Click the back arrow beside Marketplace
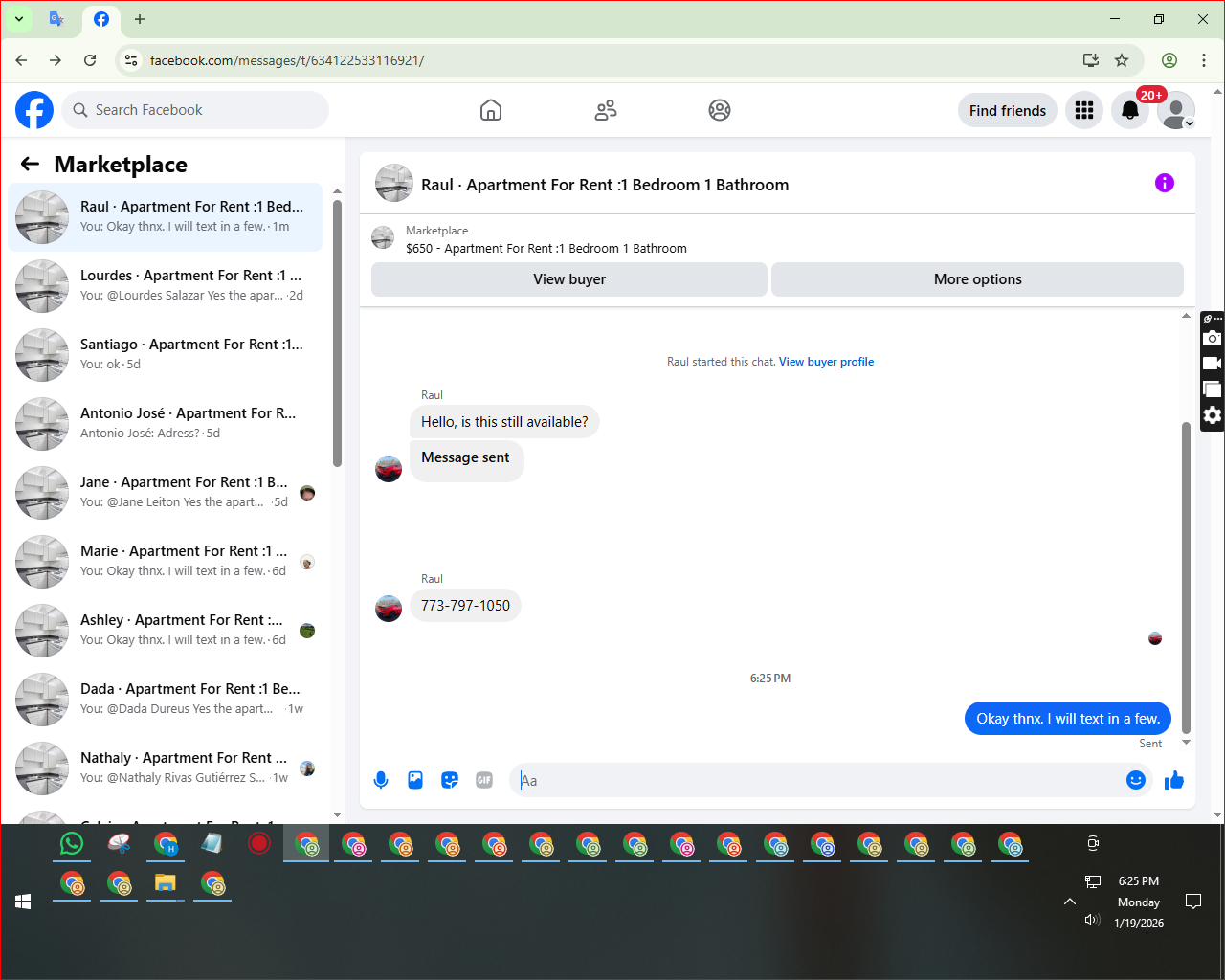Viewport: 1225px width, 980px height. [x=31, y=165]
